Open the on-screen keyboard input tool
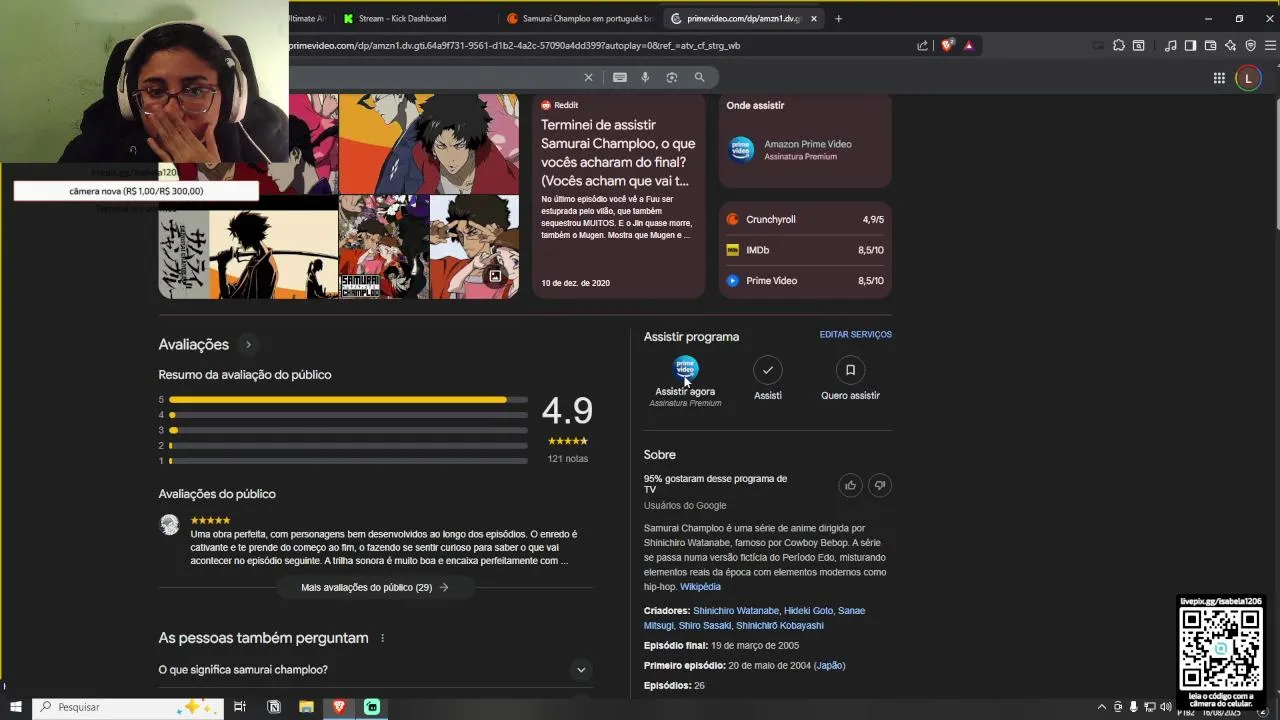1280x720 pixels. [620, 77]
